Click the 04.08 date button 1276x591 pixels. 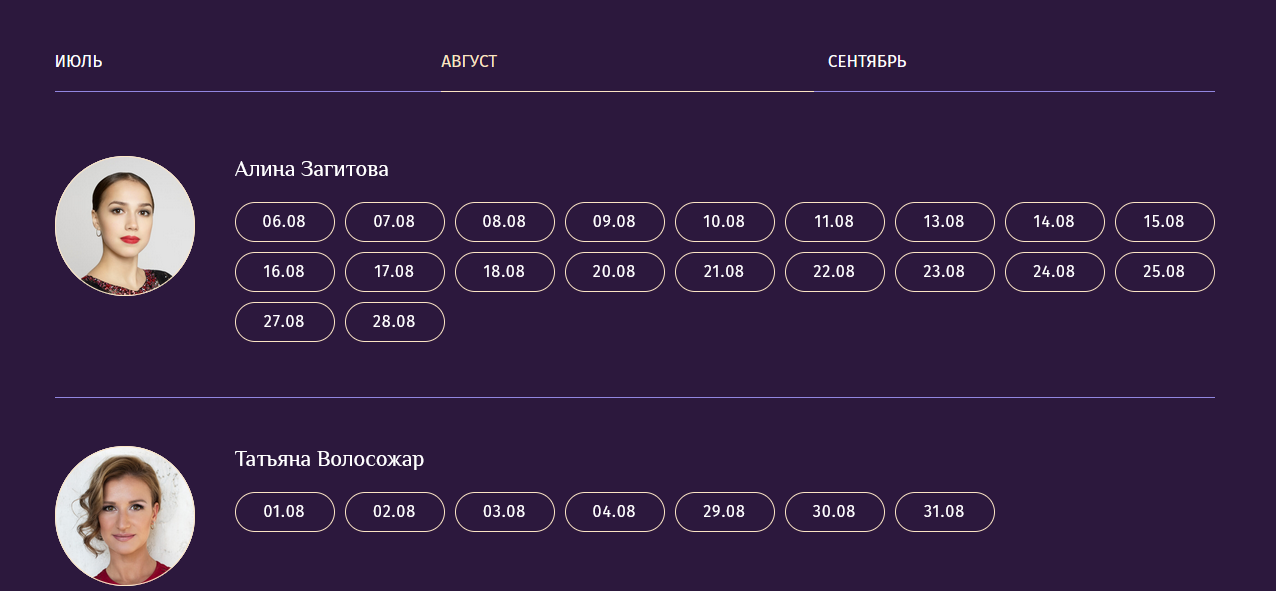[615, 512]
